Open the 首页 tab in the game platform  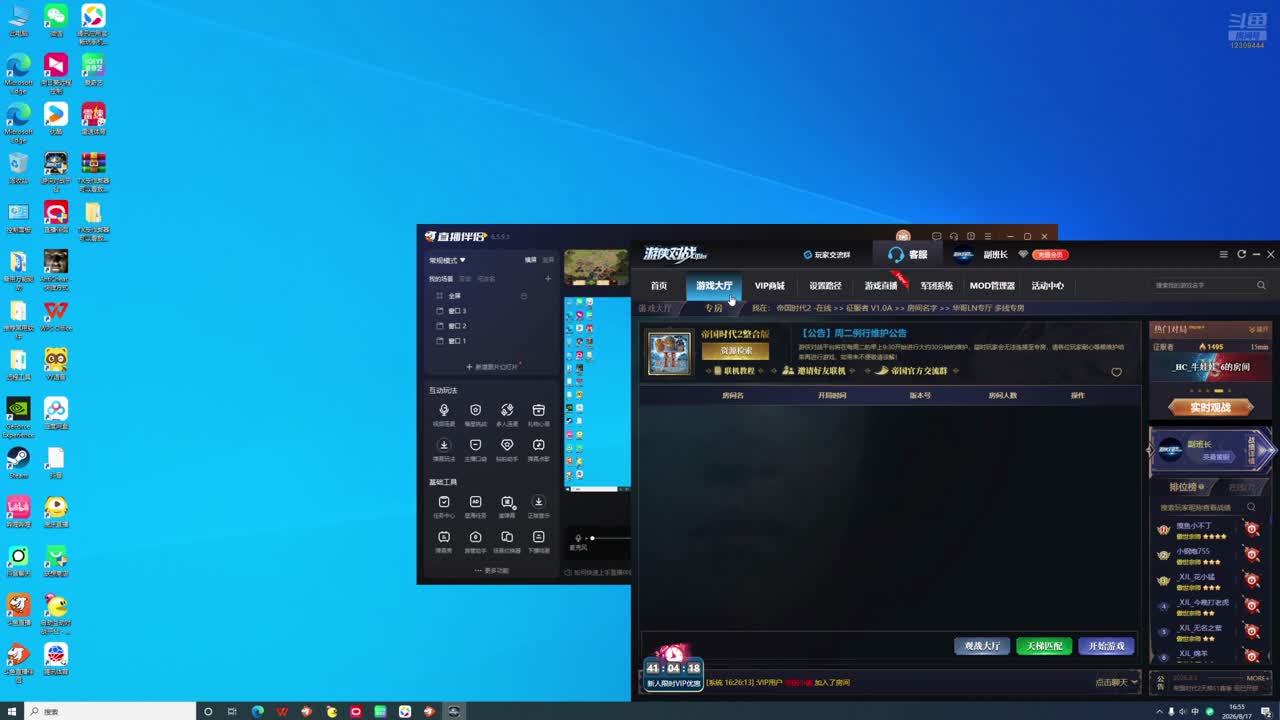tap(658, 286)
